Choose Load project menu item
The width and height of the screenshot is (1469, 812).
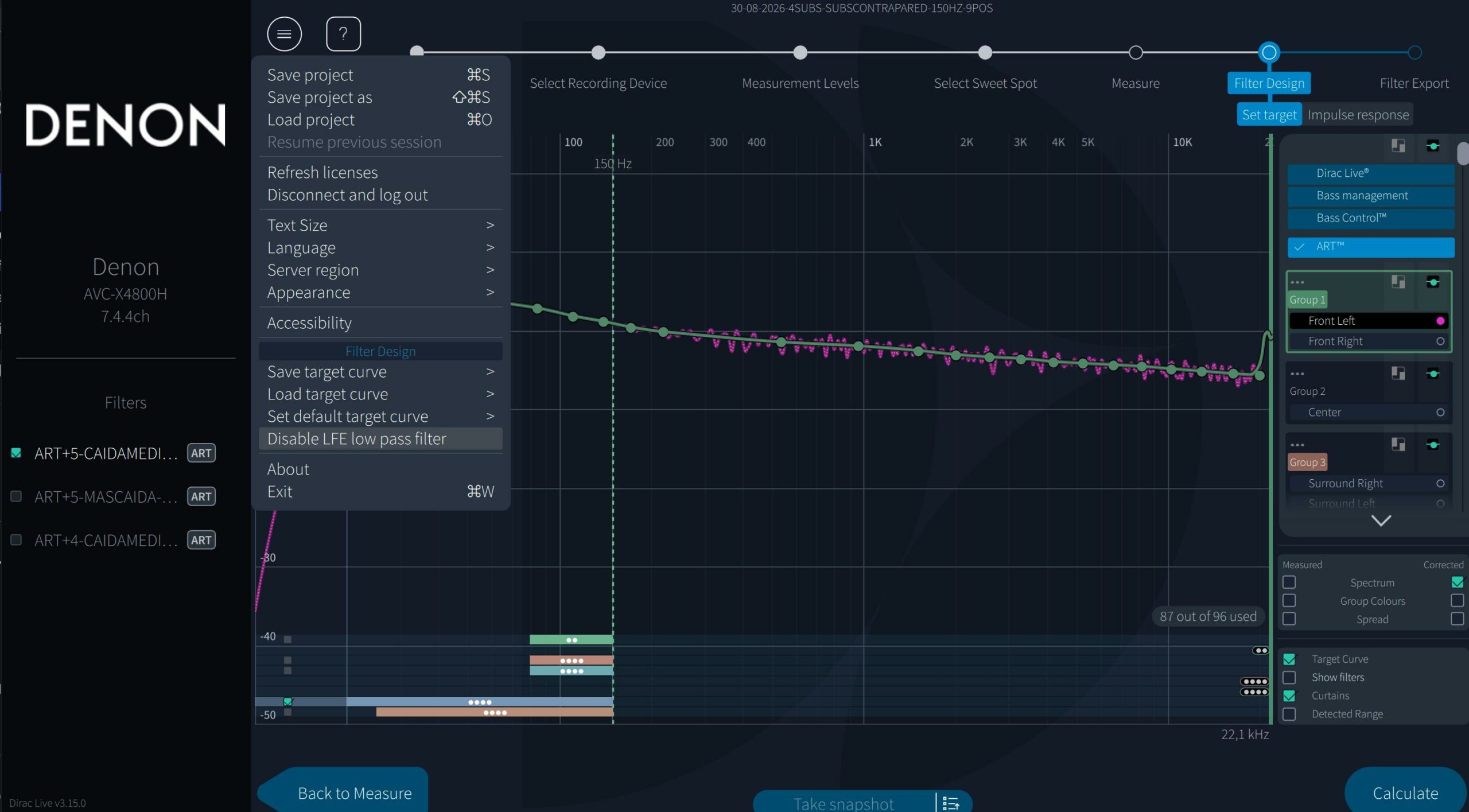point(380,119)
